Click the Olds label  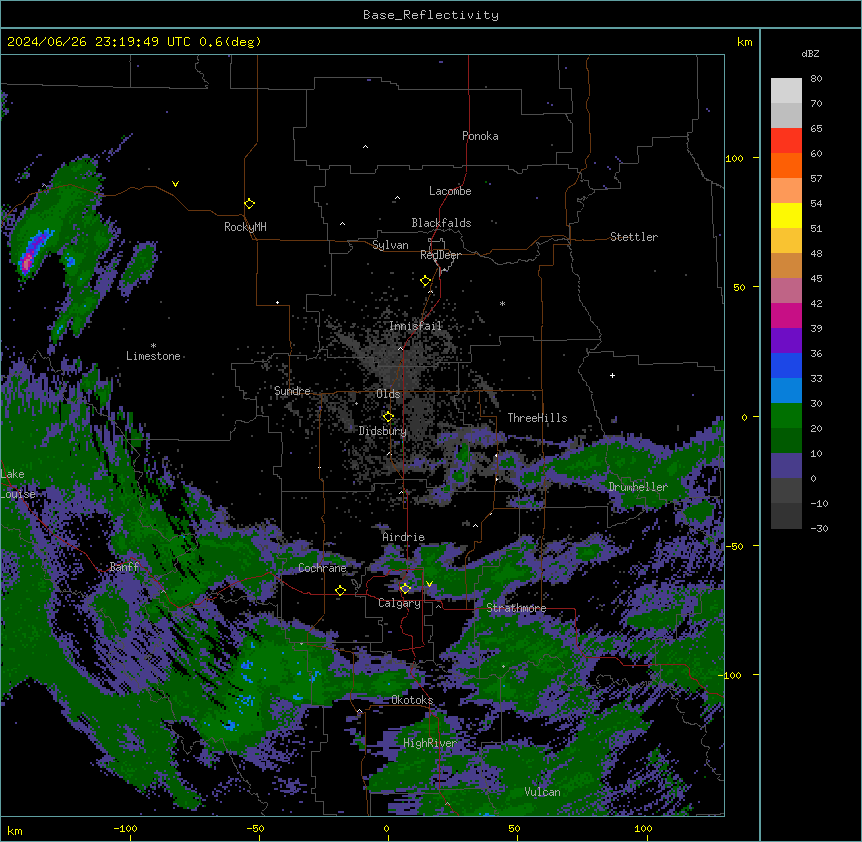click(388, 394)
